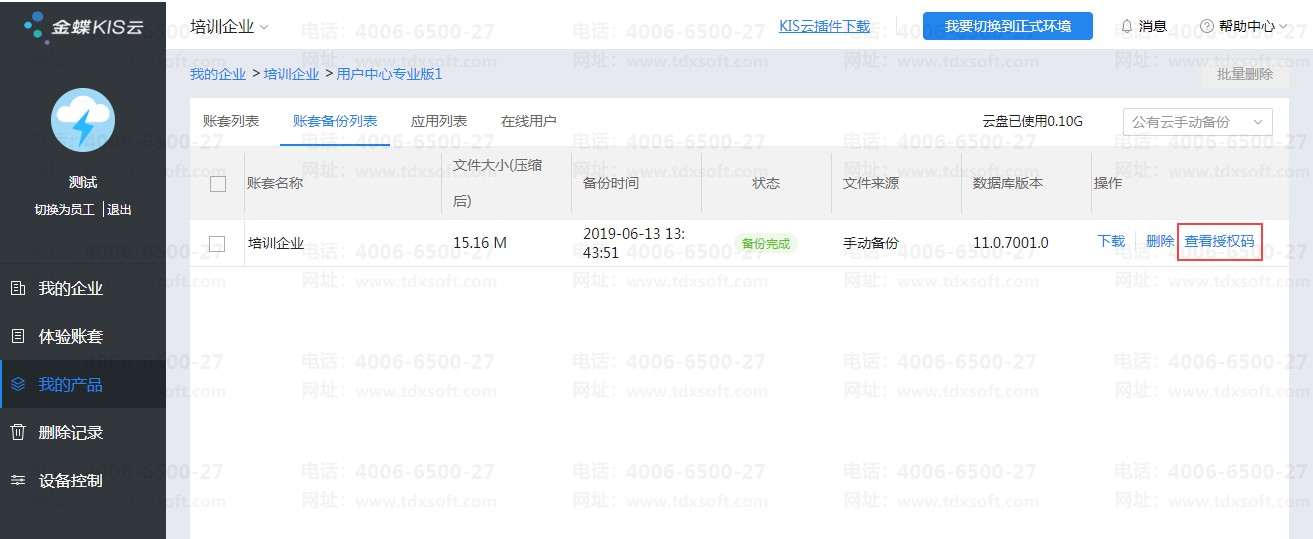Click the 删除记录 trash icon

tap(17, 432)
